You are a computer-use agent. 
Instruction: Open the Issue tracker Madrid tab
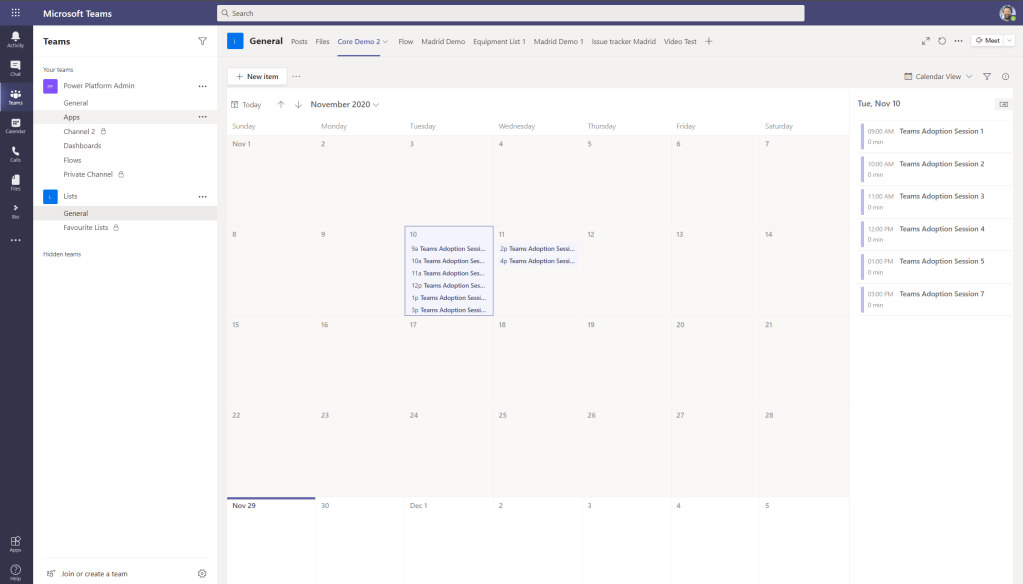623,42
